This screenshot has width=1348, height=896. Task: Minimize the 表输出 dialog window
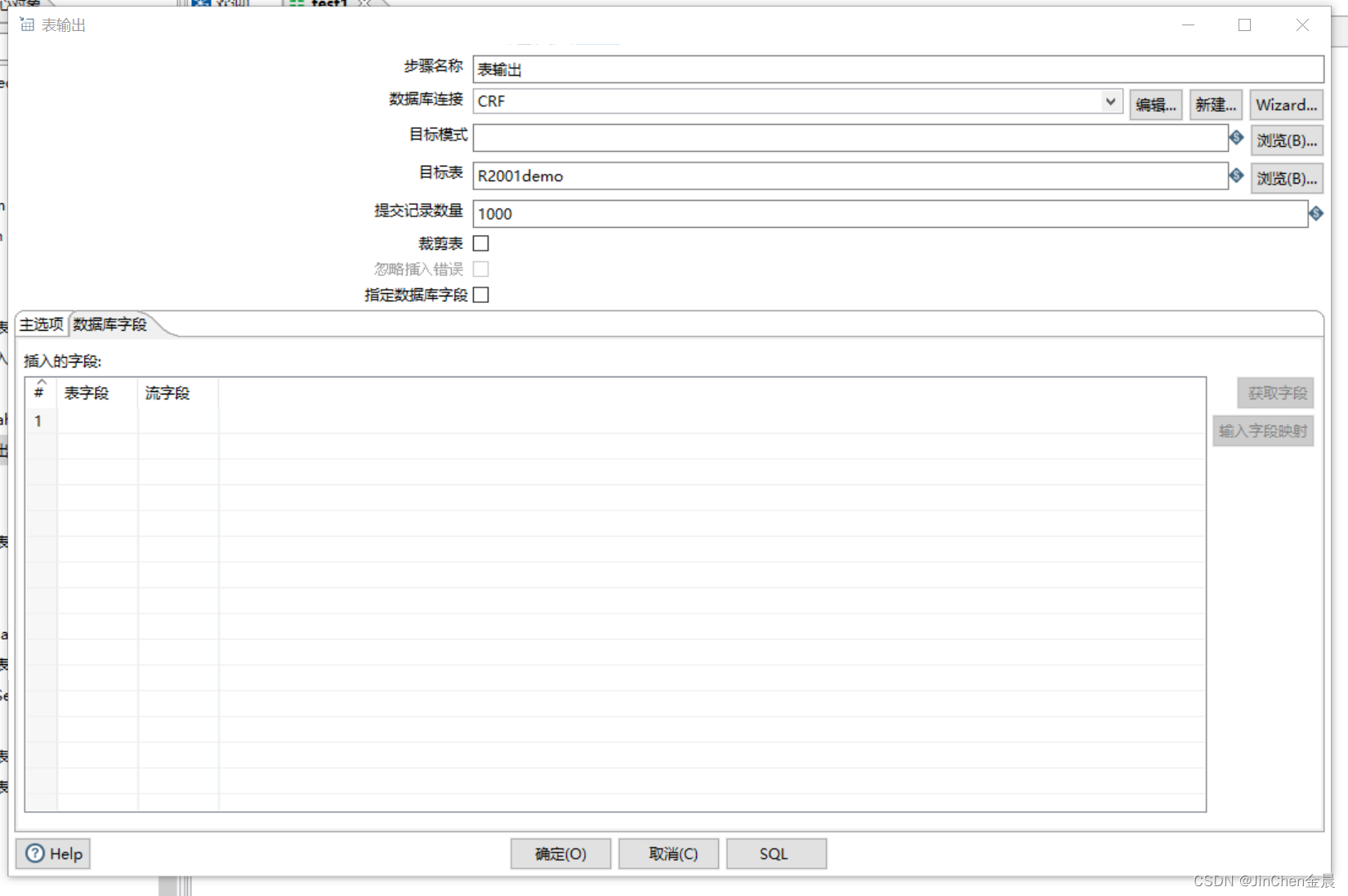tap(1188, 25)
